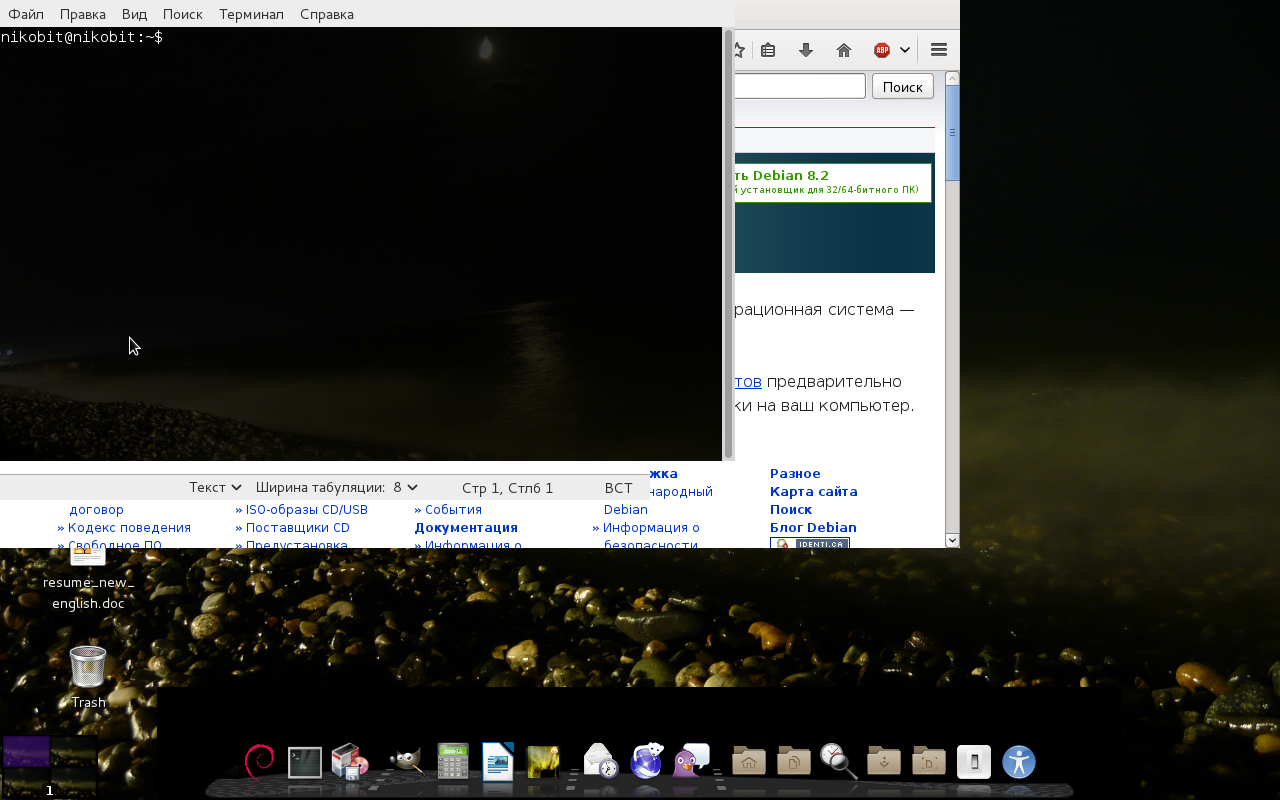The height and width of the screenshot is (800, 1280).
Task: Open the События link
Action: coord(453,509)
